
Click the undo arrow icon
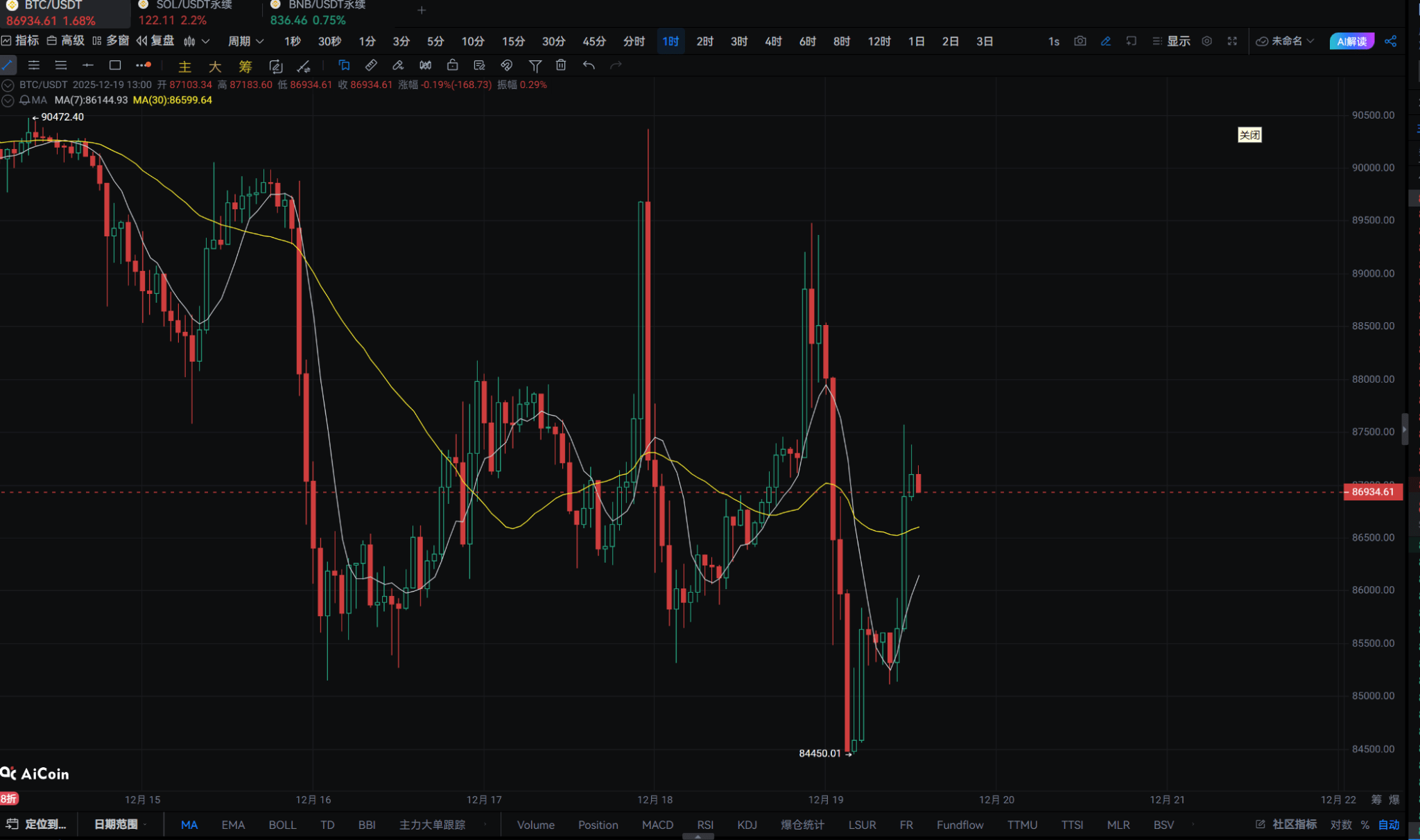pos(589,65)
